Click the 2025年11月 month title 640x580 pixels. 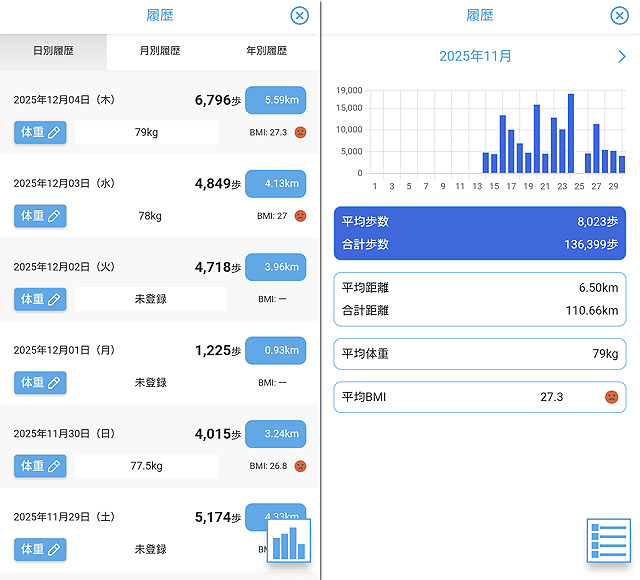[x=476, y=57]
